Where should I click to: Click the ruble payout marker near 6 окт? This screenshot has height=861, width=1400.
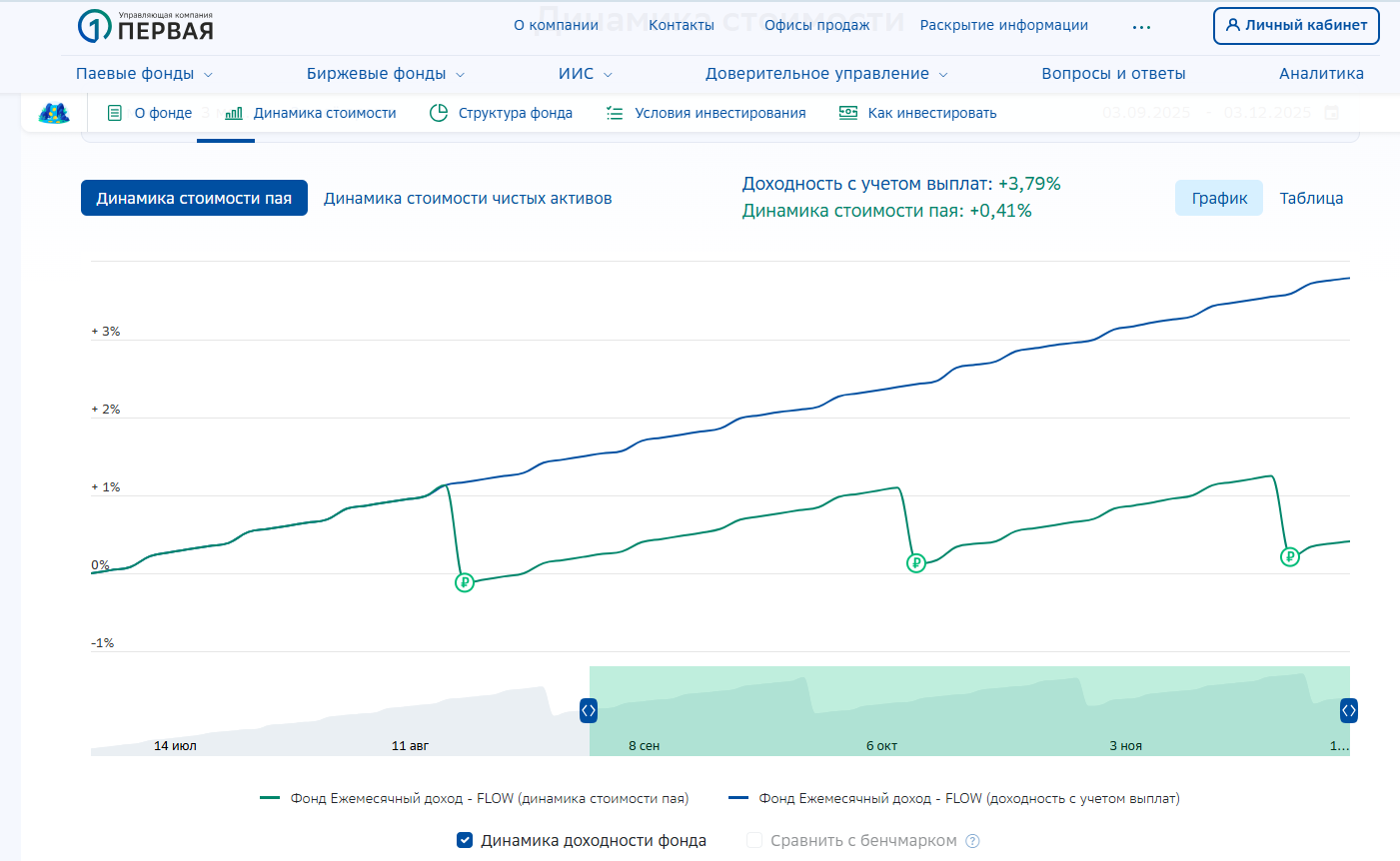916,563
